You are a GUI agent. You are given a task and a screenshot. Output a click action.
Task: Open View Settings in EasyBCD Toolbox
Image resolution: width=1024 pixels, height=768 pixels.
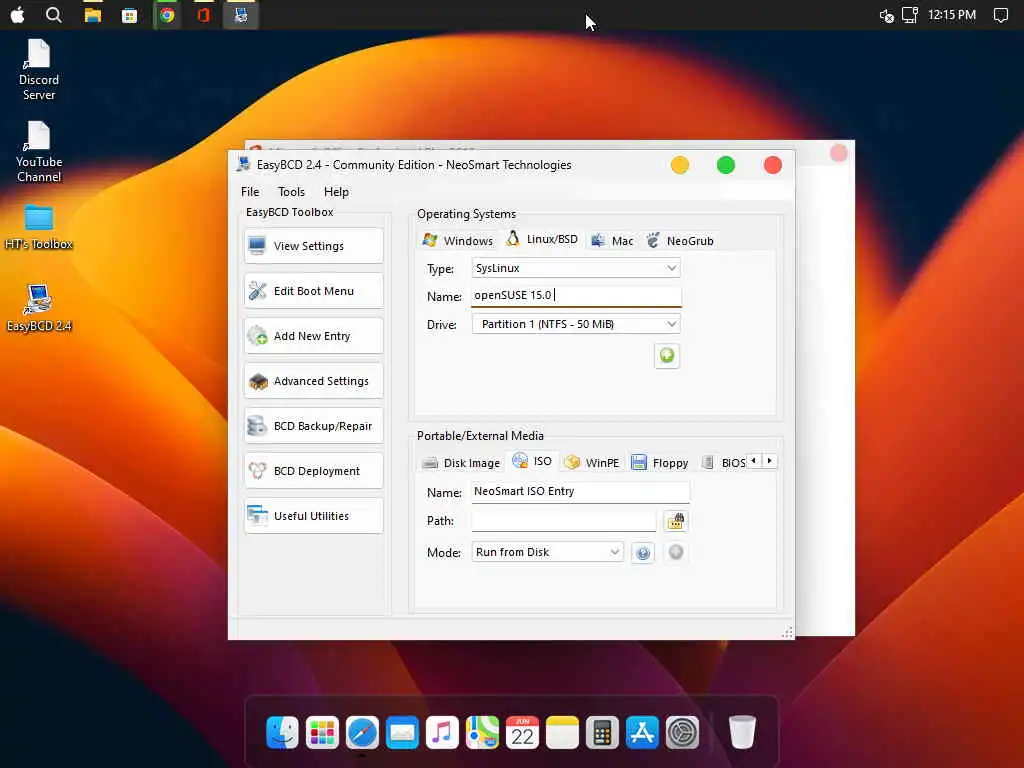click(x=313, y=246)
